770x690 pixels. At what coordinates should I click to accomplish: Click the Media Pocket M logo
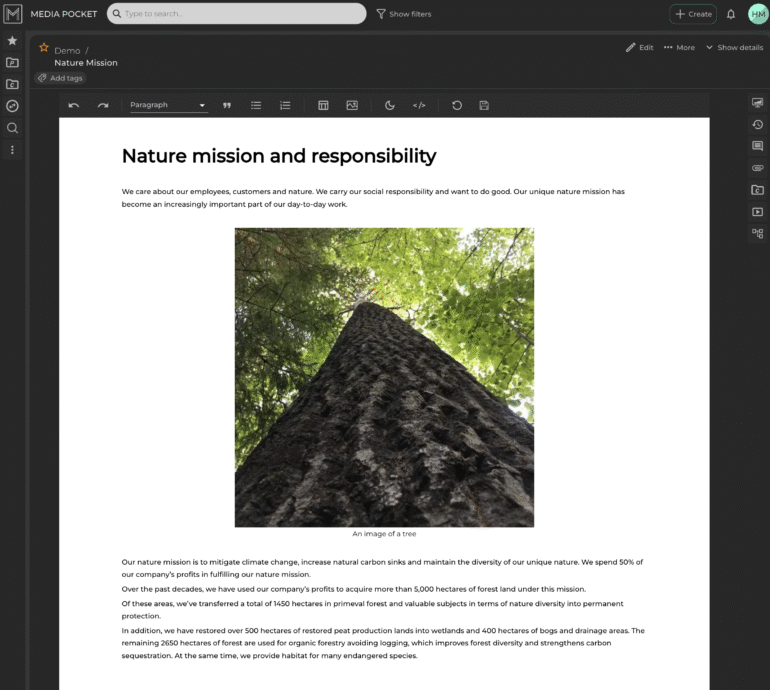(13, 14)
